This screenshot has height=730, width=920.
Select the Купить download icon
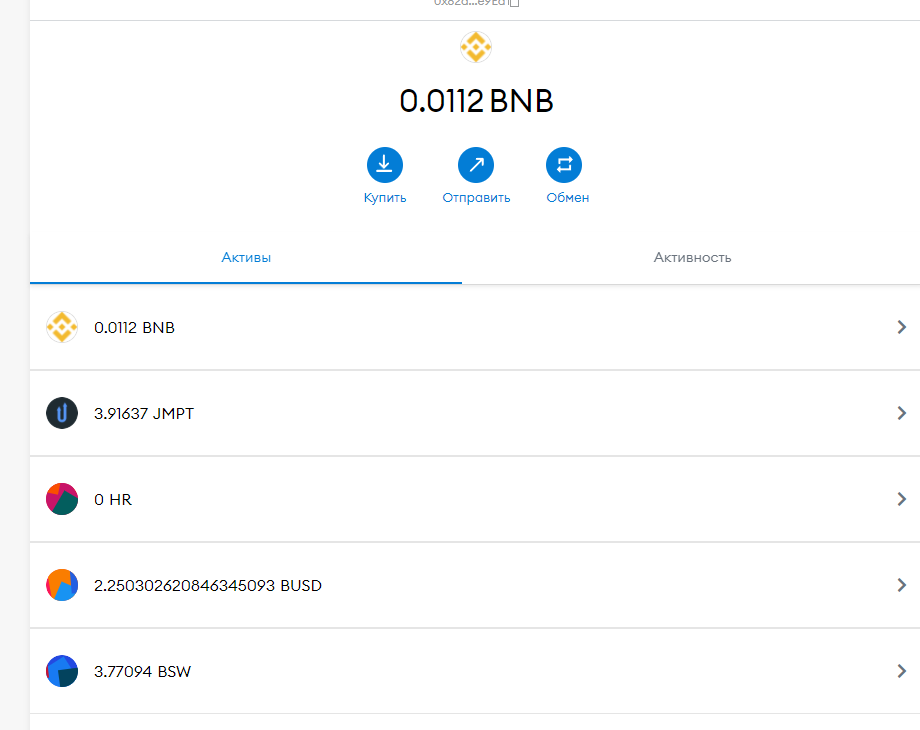(385, 164)
